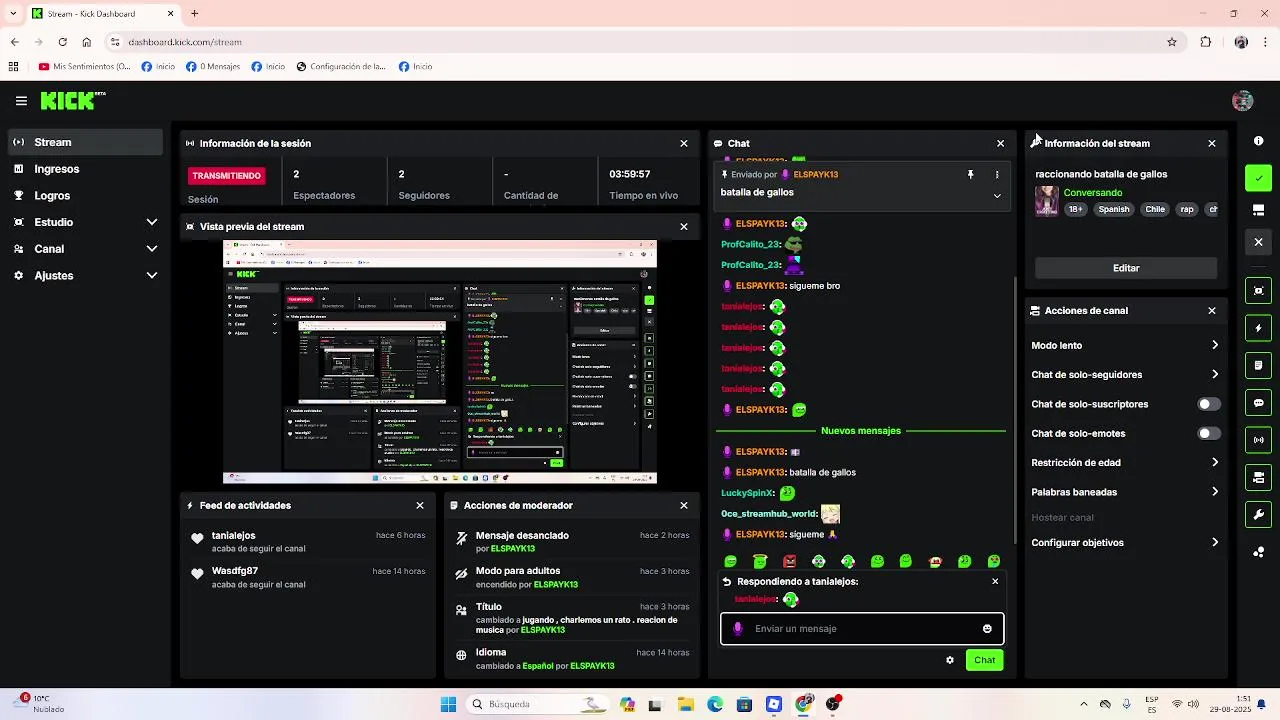
Task: Open the three-dot menu on the pinned message
Action: pos(996,174)
